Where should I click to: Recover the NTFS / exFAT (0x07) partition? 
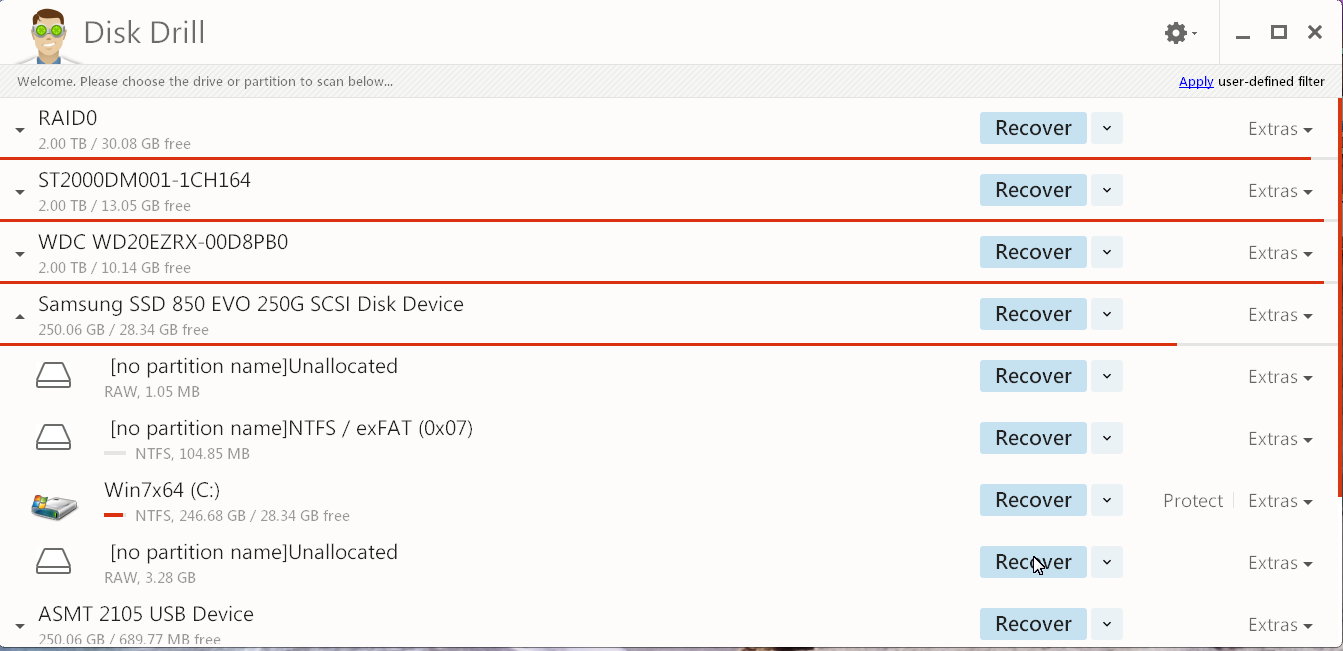[1033, 438]
